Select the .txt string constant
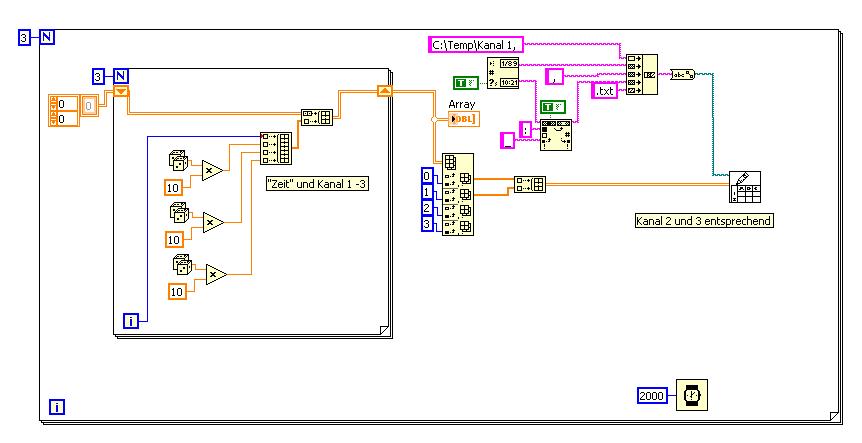 (605, 91)
